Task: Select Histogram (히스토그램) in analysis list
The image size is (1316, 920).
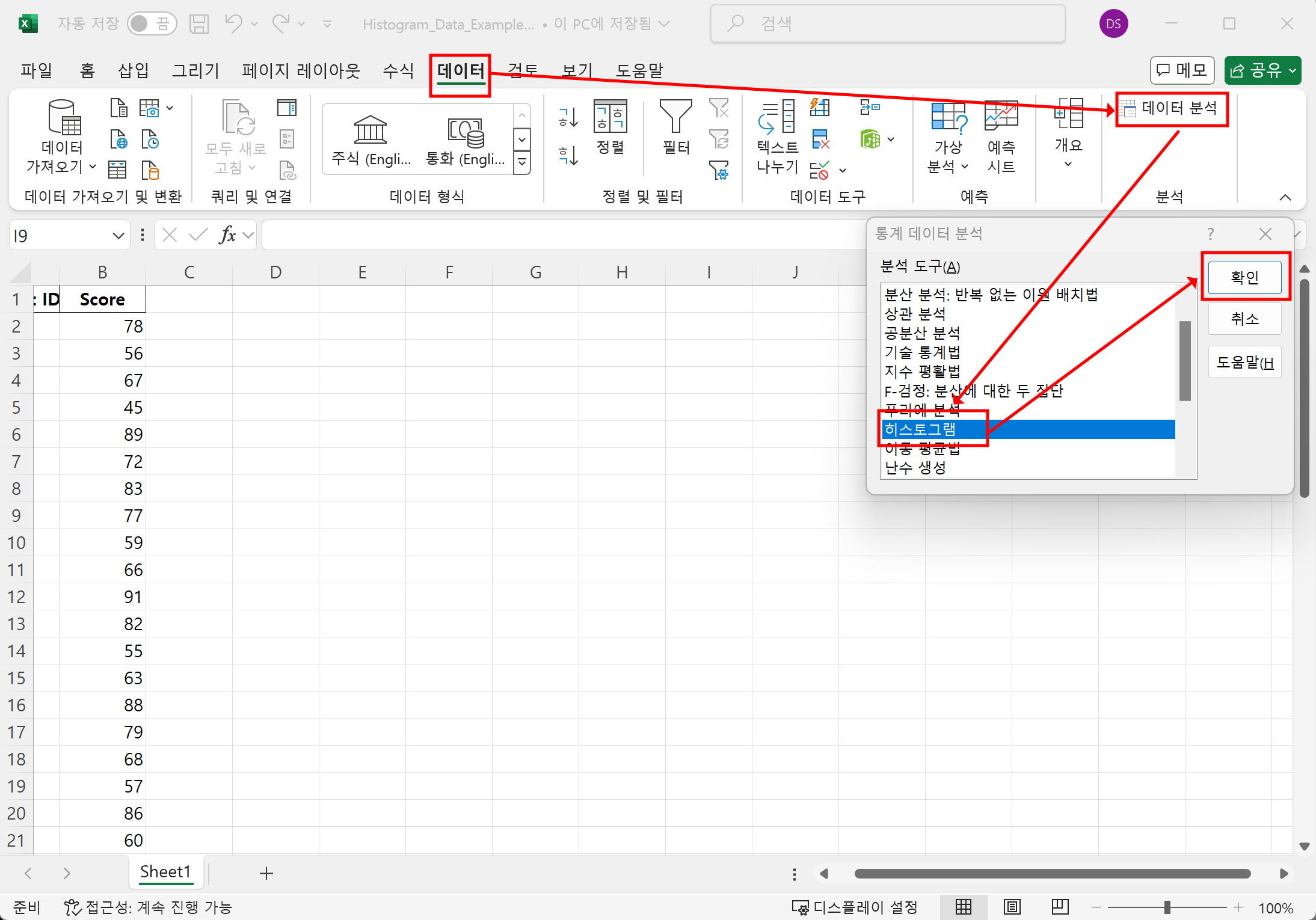Action: pos(1027,429)
